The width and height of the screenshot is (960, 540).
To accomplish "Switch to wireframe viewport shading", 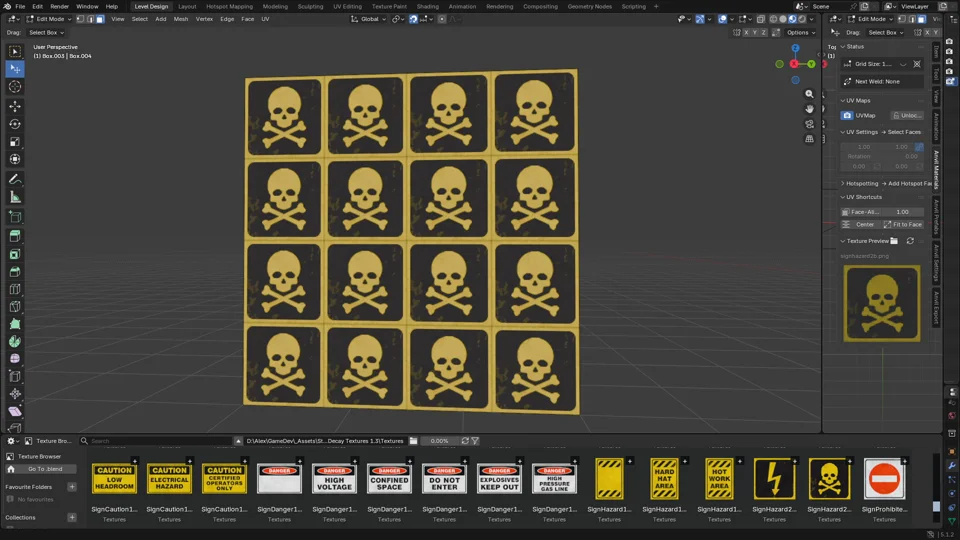I will (x=774, y=19).
